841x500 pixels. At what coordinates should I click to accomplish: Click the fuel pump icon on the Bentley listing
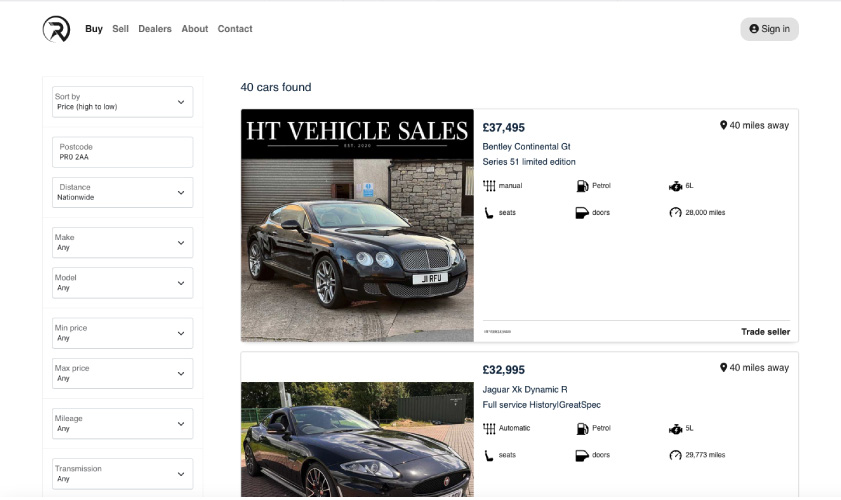(x=582, y=186)
